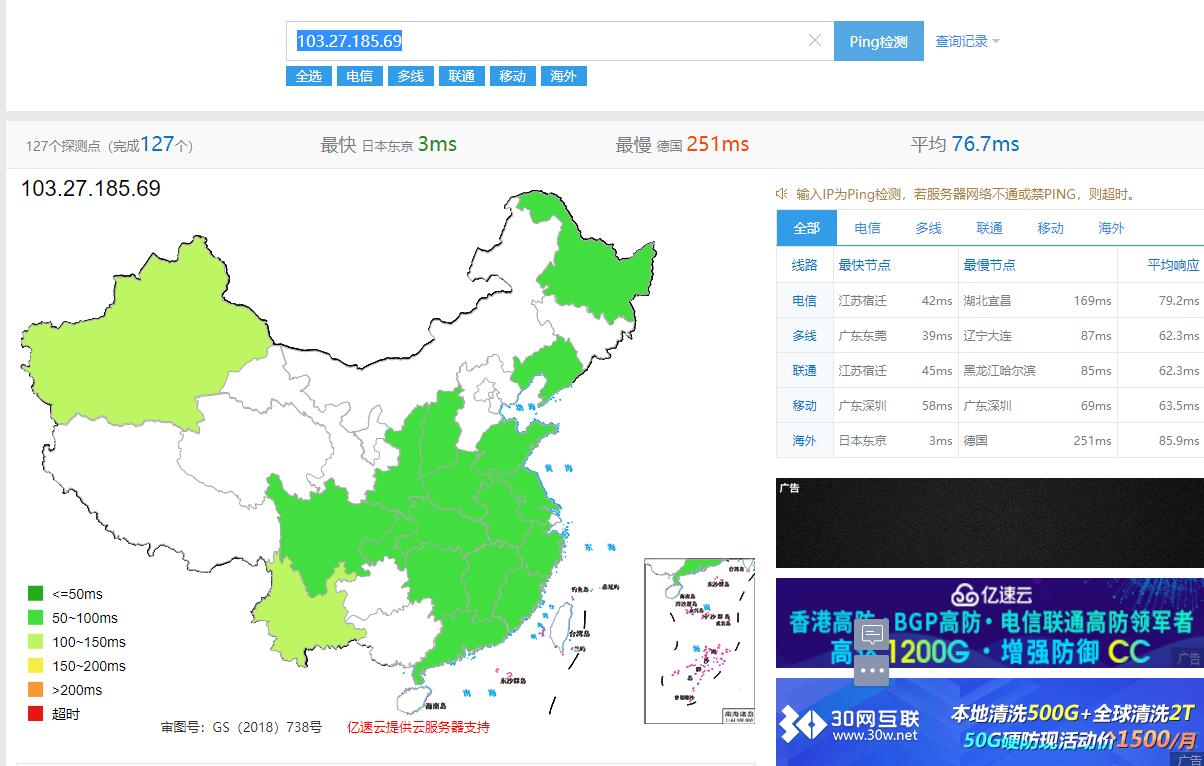This screenshot has width=1204, height=766.
Task: Toggle the 多线 filter under search box
Action: (x=410, y=76)
